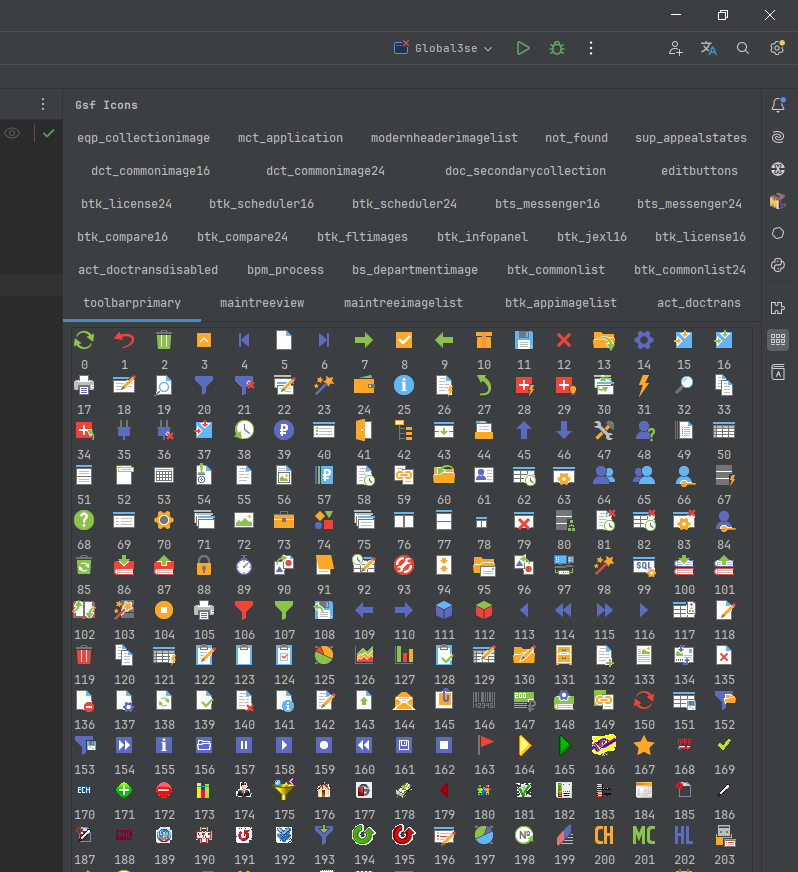Open the left panel's vertical ellipsis options
This screenshot has width=798, height=872.
[42, 104]
